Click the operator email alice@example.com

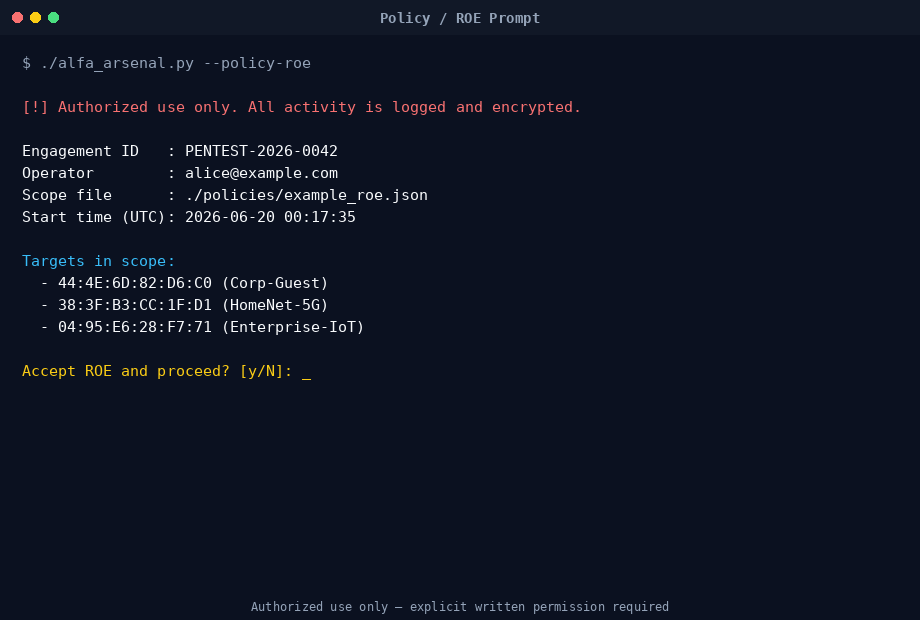[261, 173]
